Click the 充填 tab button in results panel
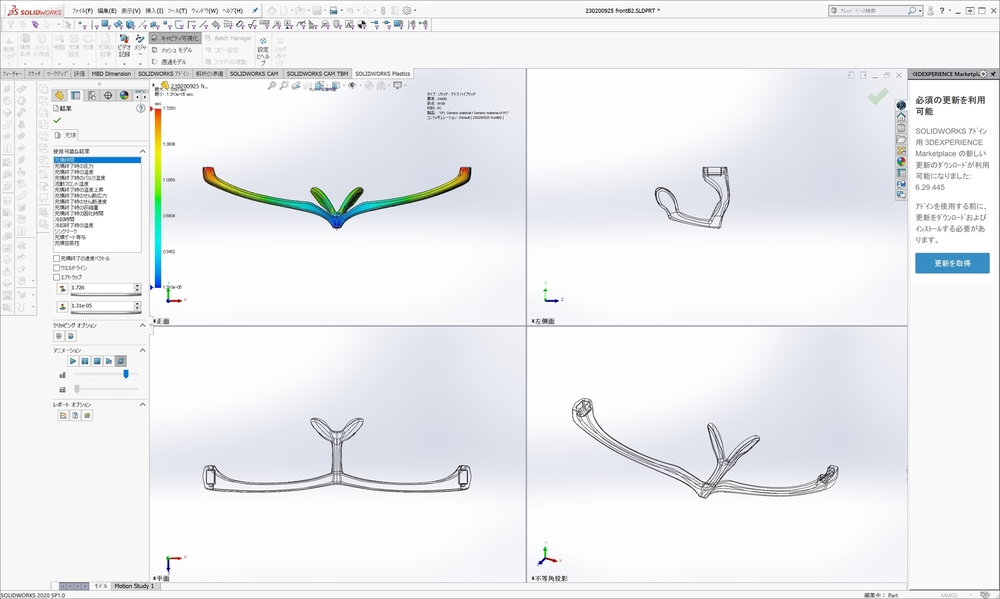The height and width of the screenshot is (599, 1000). [66, 135]
